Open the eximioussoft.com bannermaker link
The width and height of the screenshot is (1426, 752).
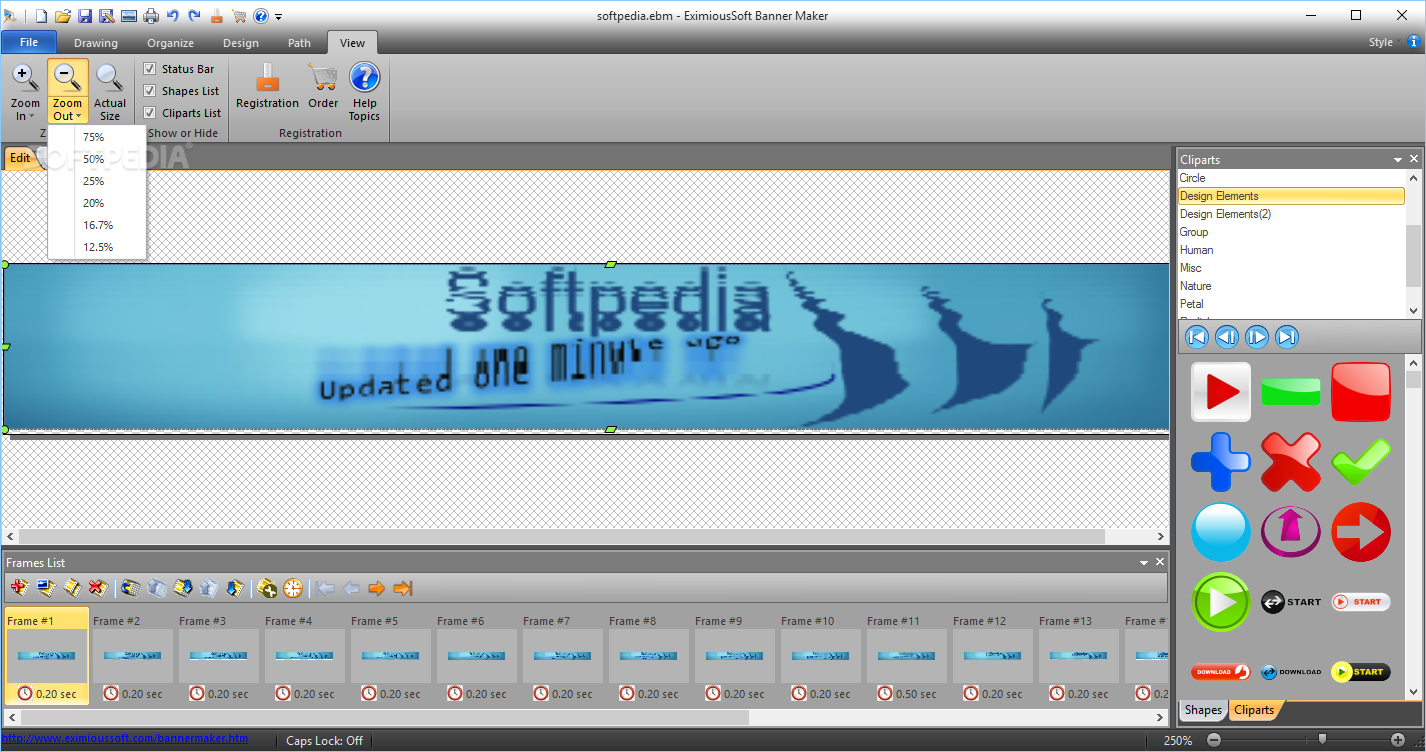click(x=125, y=739)
